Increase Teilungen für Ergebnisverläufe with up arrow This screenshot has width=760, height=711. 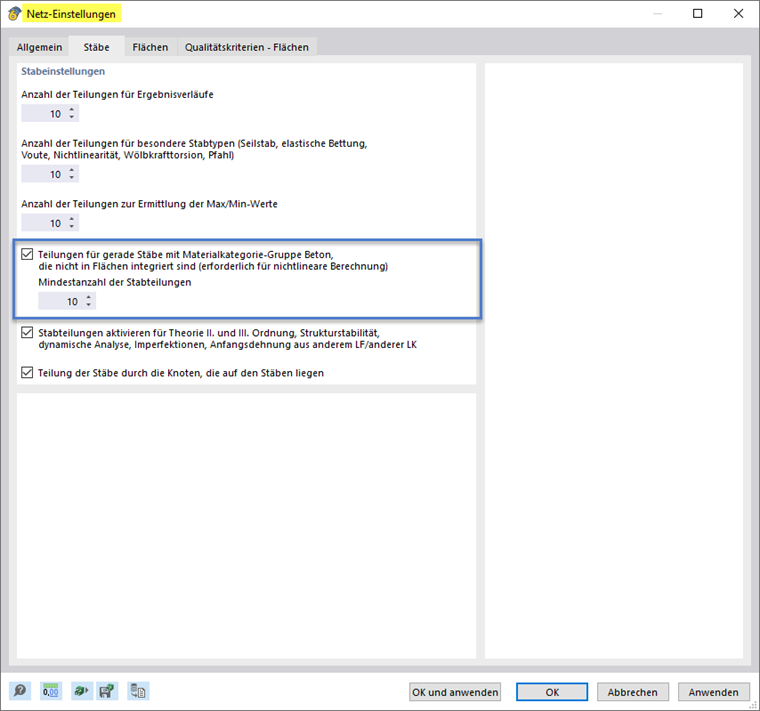[72, 110]
